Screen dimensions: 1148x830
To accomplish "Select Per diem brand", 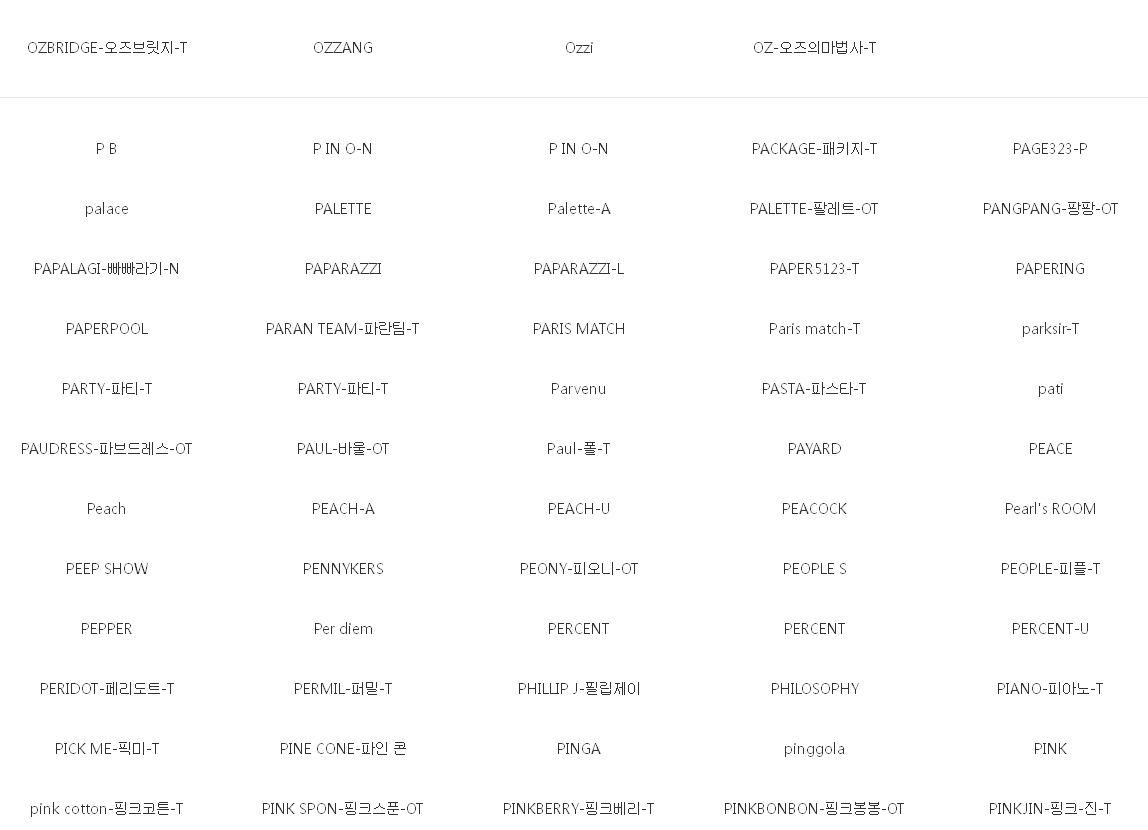I will click(343, 629).
